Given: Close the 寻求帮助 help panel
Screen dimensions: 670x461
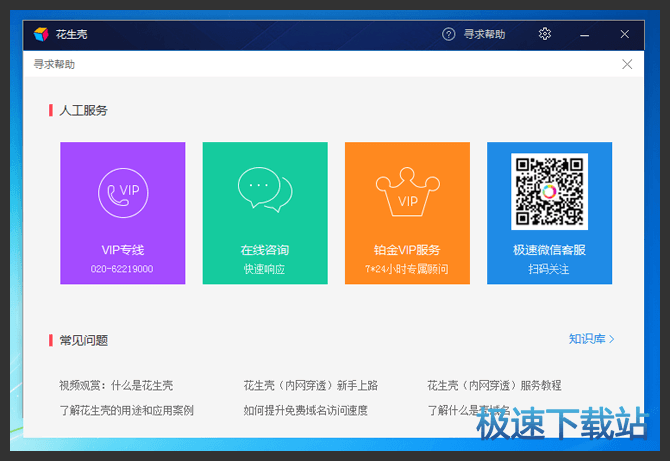Looking at the screenshot, I should (x=627, y=64).
